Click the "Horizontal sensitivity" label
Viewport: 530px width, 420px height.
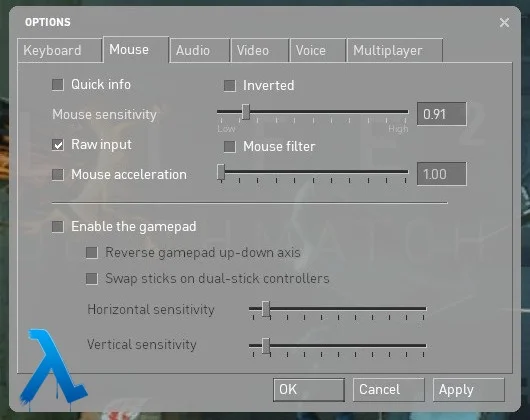[x=151, y=310]
